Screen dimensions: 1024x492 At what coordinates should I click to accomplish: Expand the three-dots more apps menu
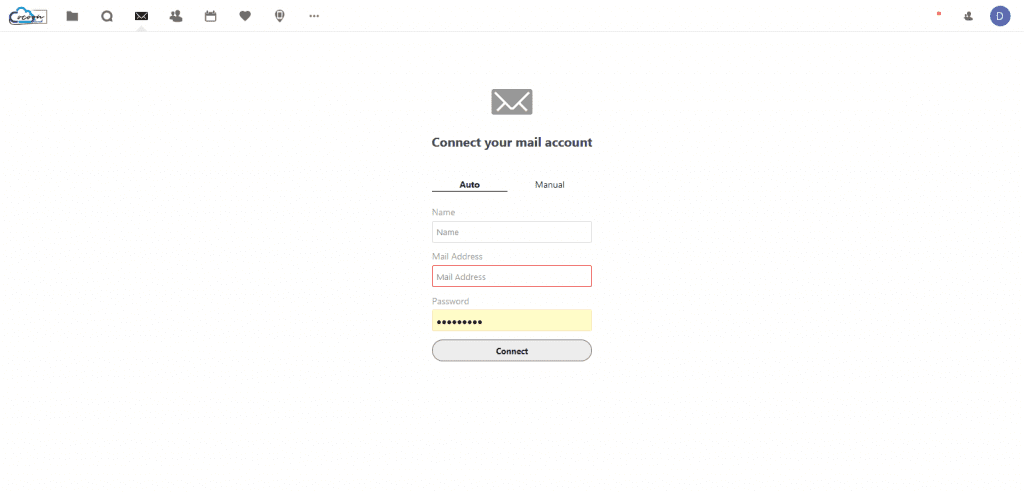tap(314, 16)
